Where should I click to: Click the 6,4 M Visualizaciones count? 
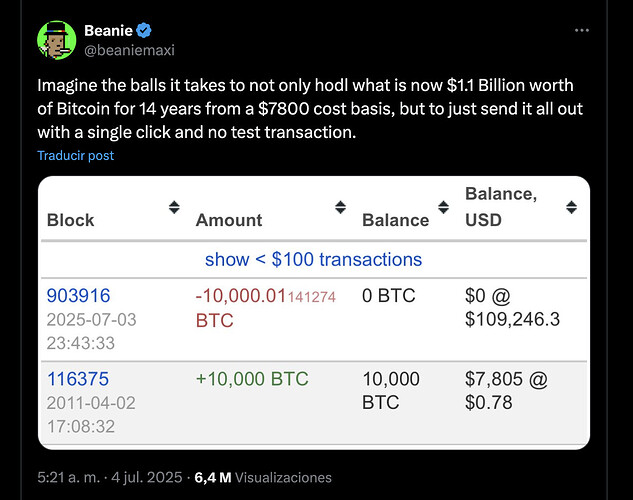263,477
